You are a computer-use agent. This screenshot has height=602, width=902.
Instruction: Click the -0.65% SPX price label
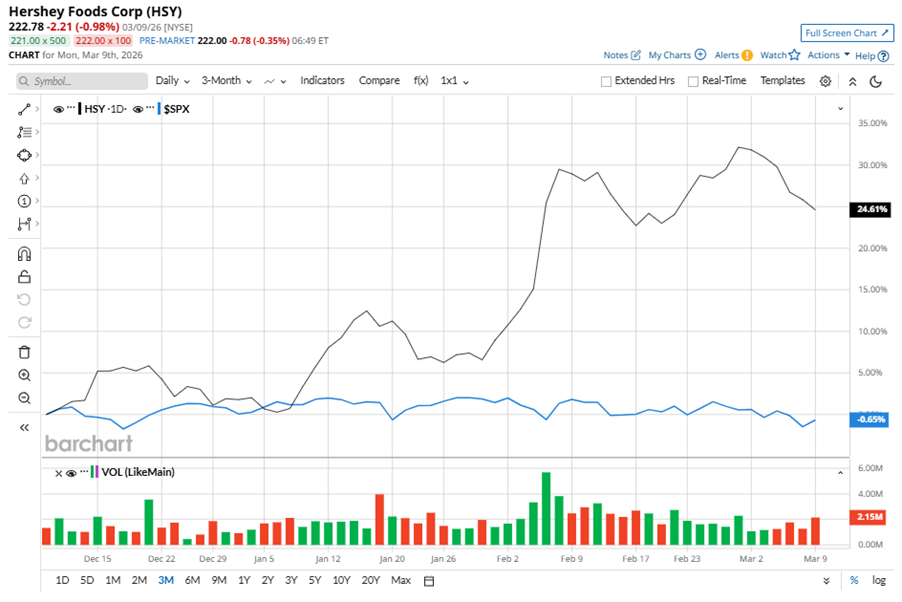point(870,420)
